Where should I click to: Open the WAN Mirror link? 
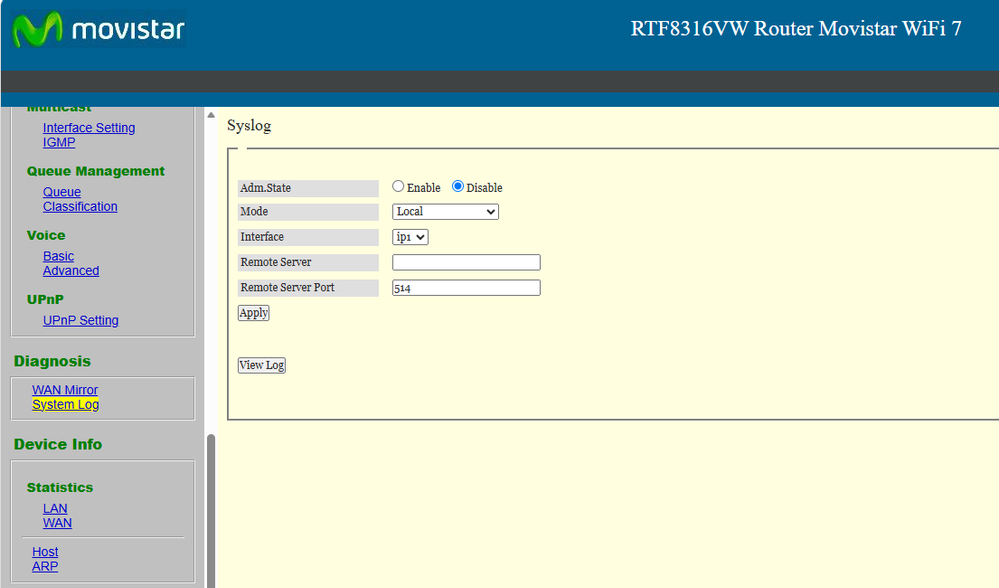pos(65,390)
